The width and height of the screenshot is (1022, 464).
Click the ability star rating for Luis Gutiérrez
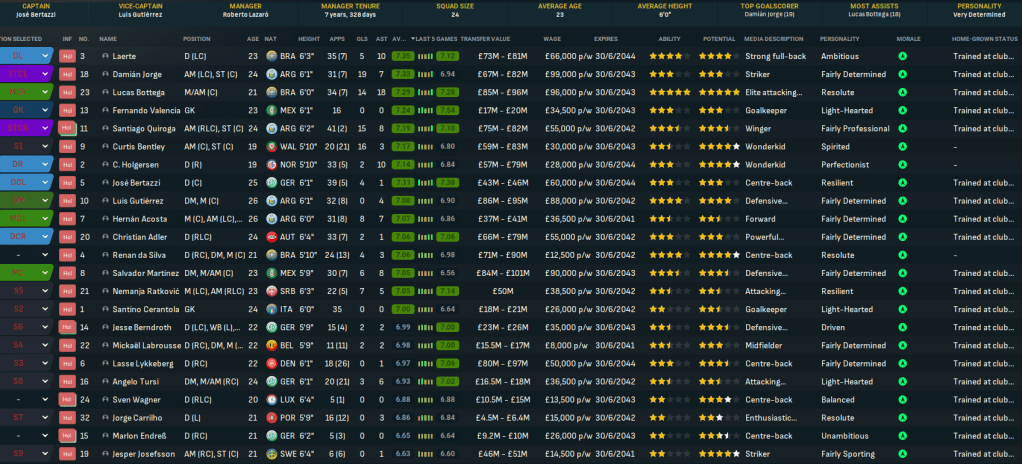(x=664, y=201)
